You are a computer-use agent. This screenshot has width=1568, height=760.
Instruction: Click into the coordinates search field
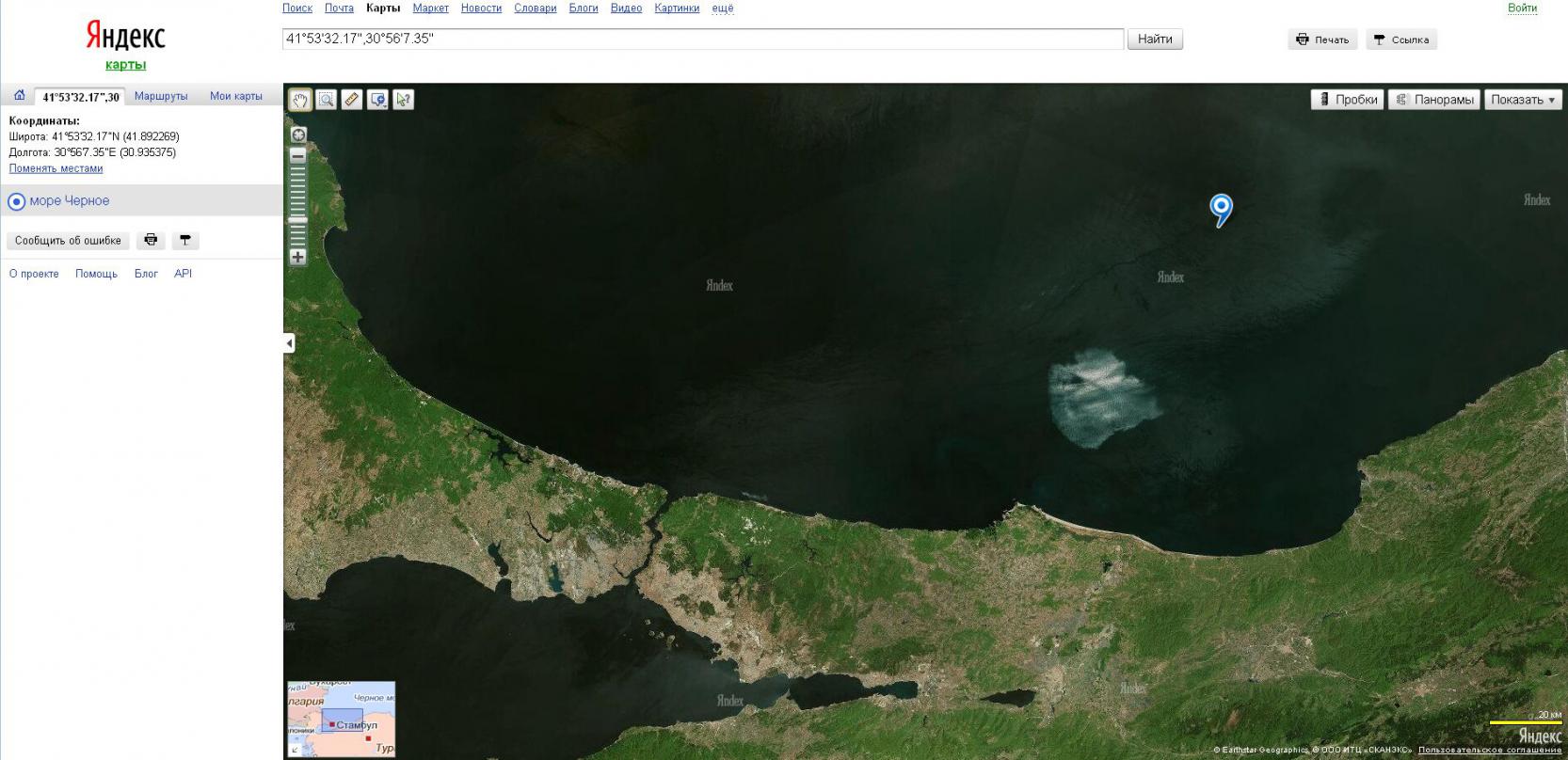[702, 40]
